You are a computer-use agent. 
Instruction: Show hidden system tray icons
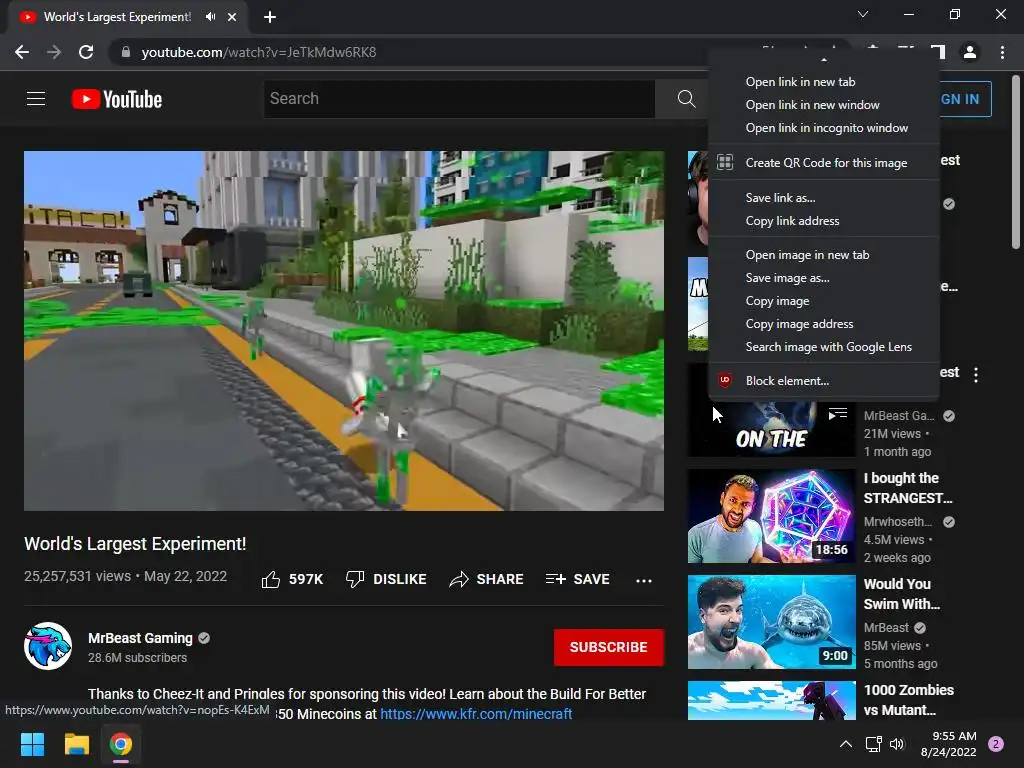tap(846, 744)
